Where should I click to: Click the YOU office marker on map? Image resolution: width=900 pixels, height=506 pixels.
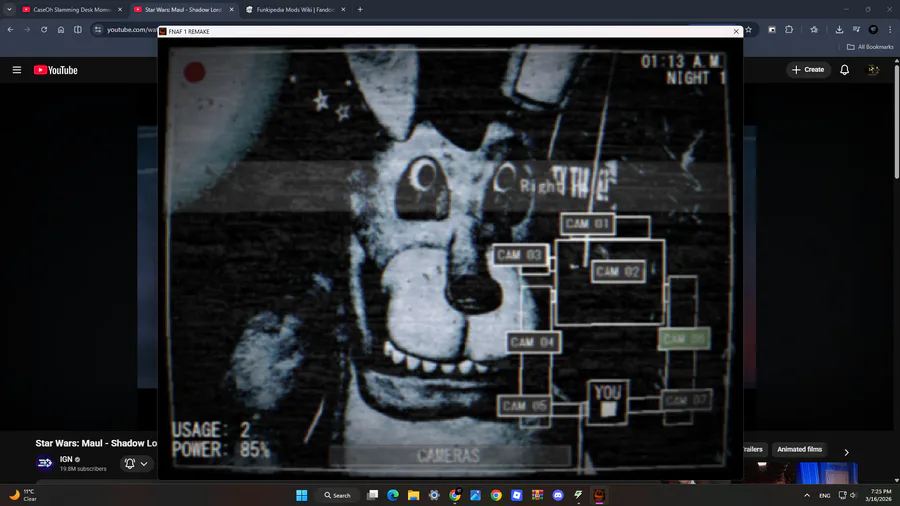608,402
